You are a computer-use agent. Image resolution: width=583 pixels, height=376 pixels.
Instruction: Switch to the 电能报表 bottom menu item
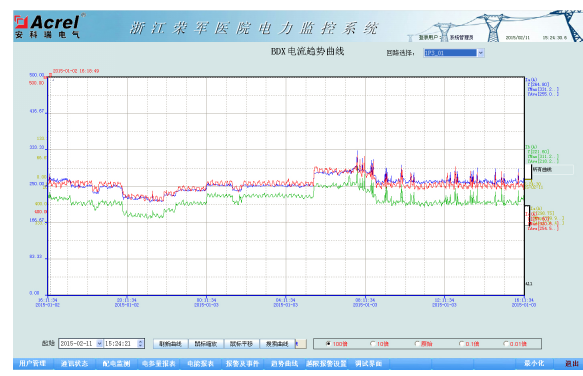200,363
